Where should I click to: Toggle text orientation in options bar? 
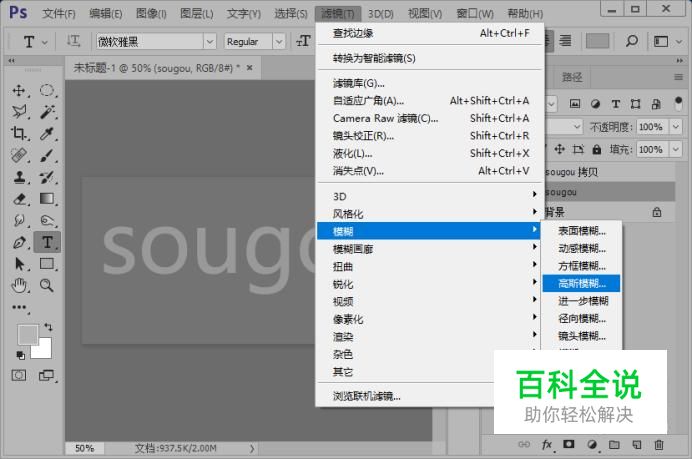pos(73,41)
